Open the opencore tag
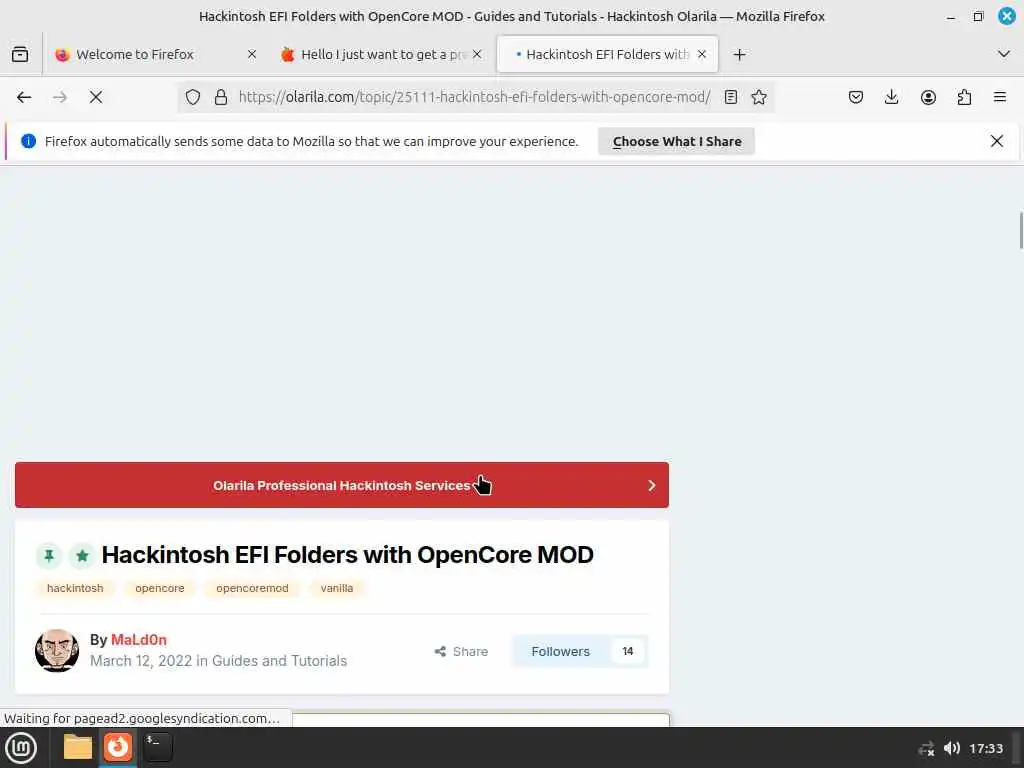This screenshot has width=1024, height=768. pyautogui.click(x=159, y=588)
